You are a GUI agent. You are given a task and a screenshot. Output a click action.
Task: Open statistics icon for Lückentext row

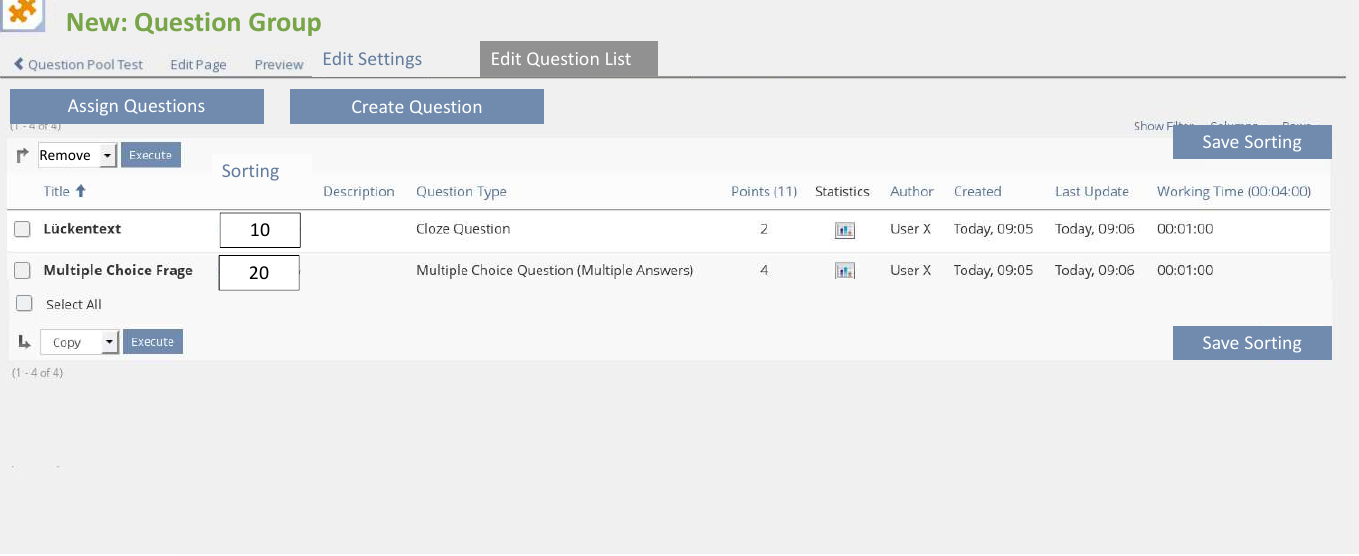tap(845, 230)
